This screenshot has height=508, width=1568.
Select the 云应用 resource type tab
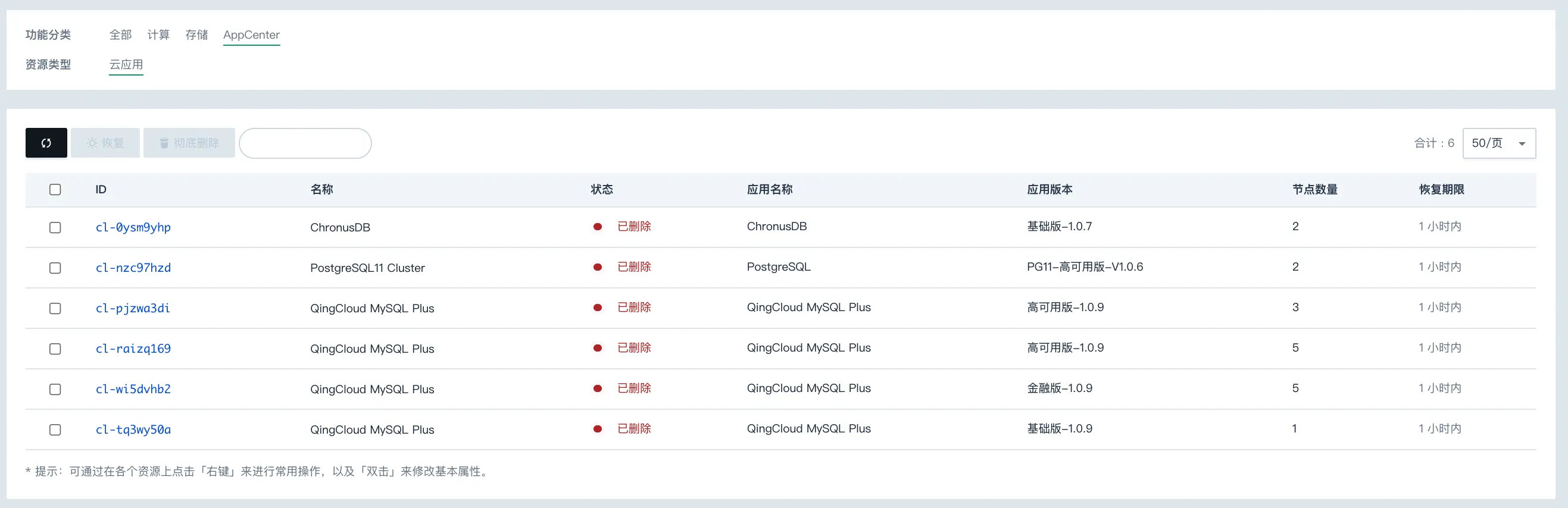(x=126, y=64)
